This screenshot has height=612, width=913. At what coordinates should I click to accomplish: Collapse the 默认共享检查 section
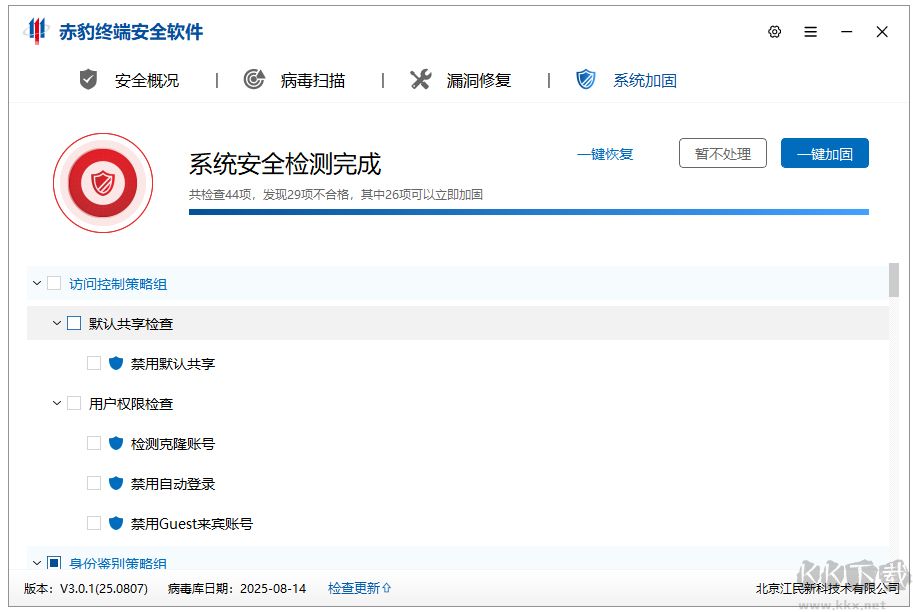point(57,323)
